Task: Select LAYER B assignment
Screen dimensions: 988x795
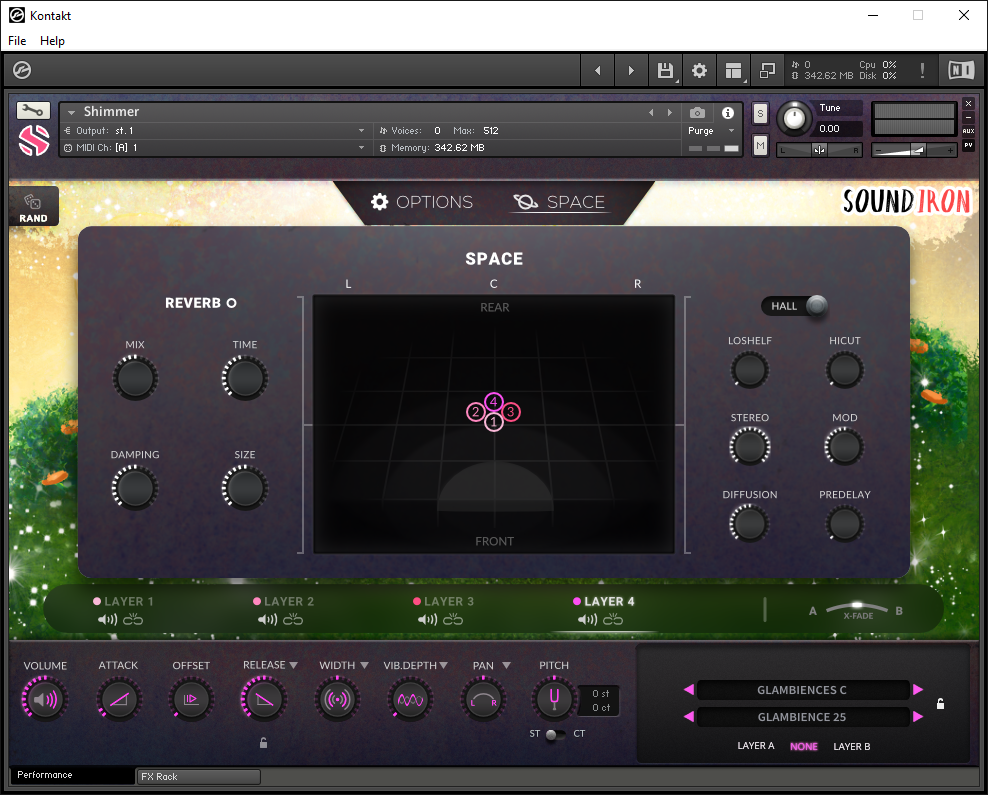Action: pyautogui.click(x=851, y=746)
